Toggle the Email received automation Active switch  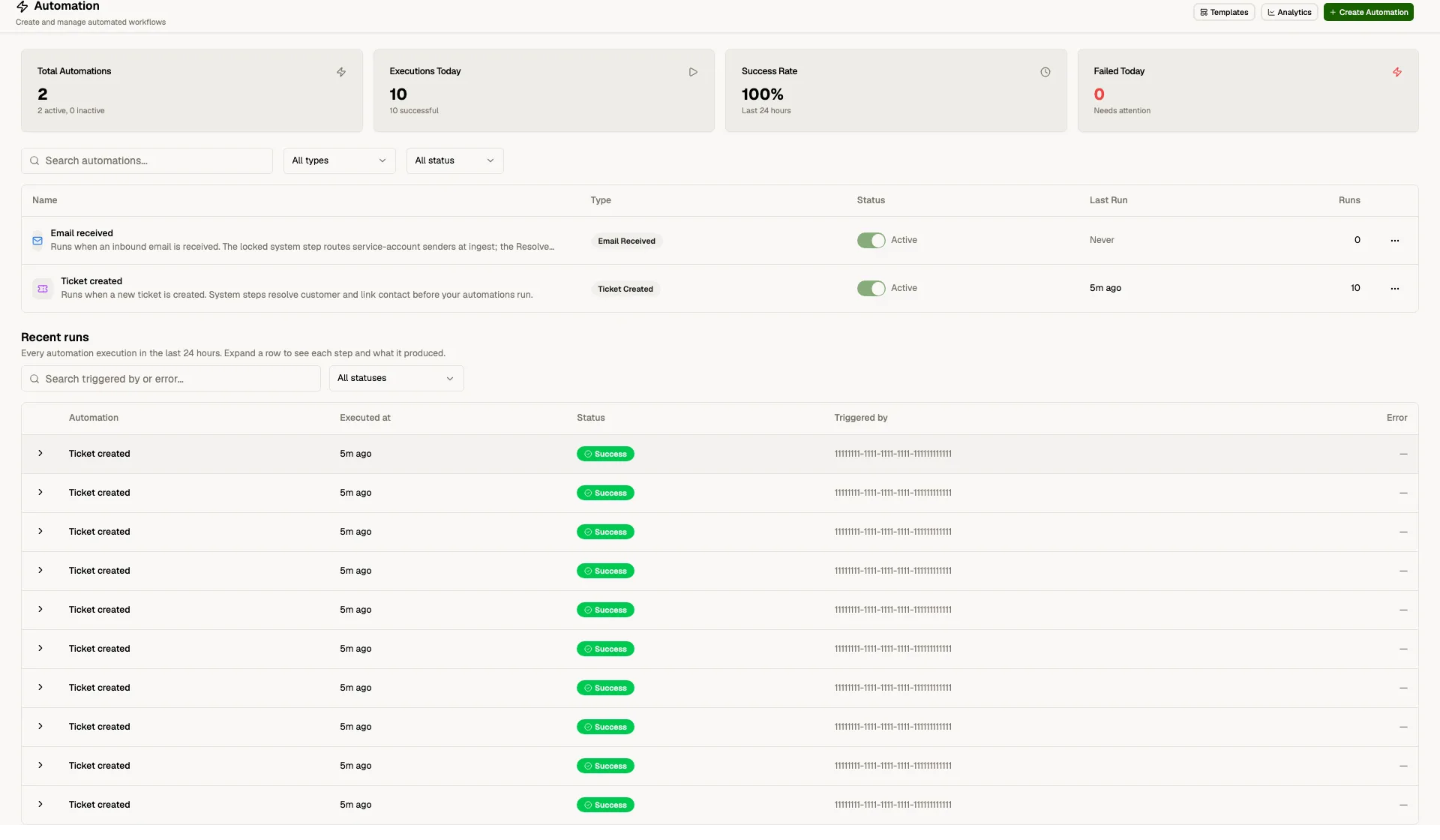[871, 240]
